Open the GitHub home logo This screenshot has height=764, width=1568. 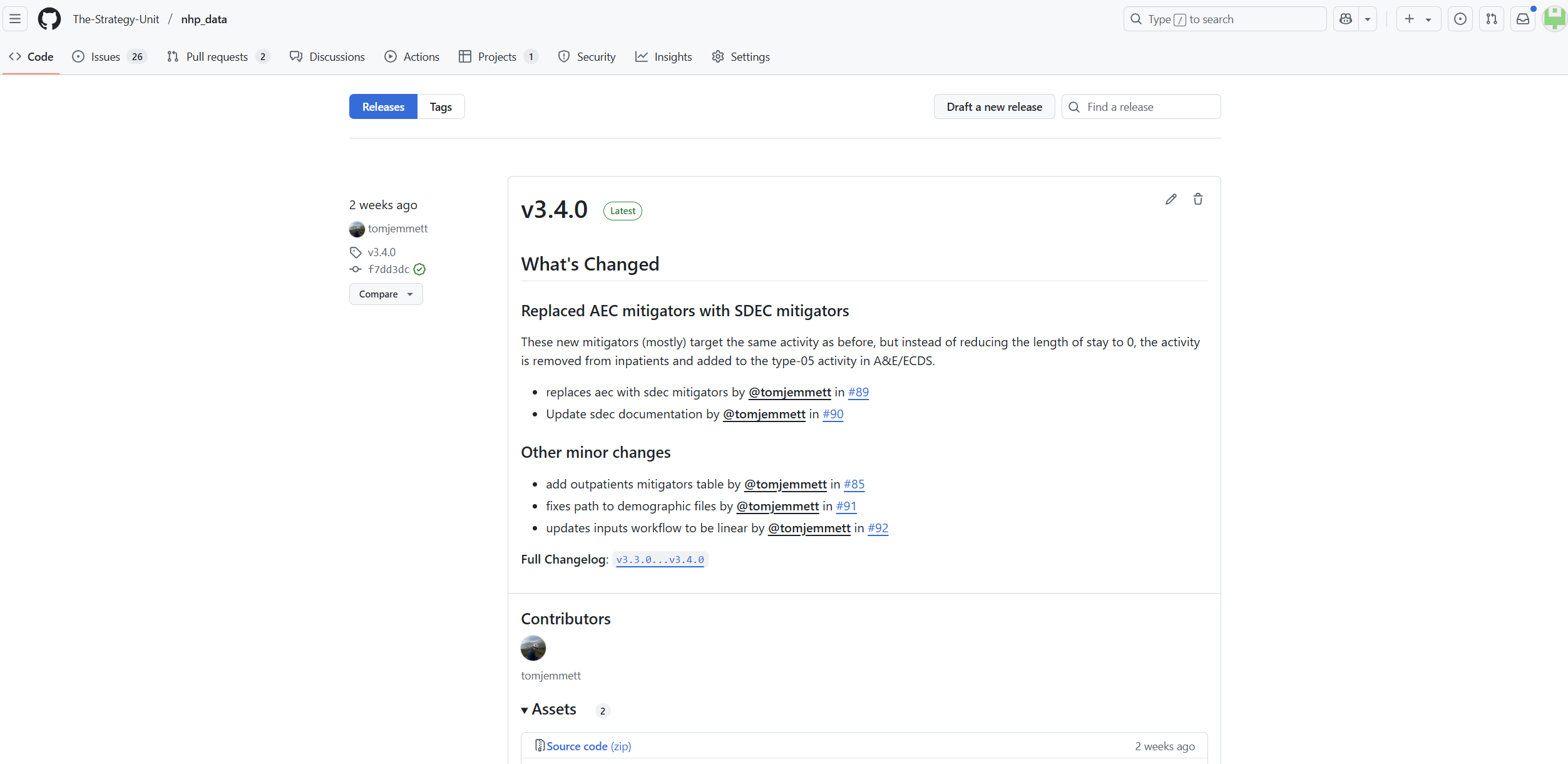(x=49, y=19)
